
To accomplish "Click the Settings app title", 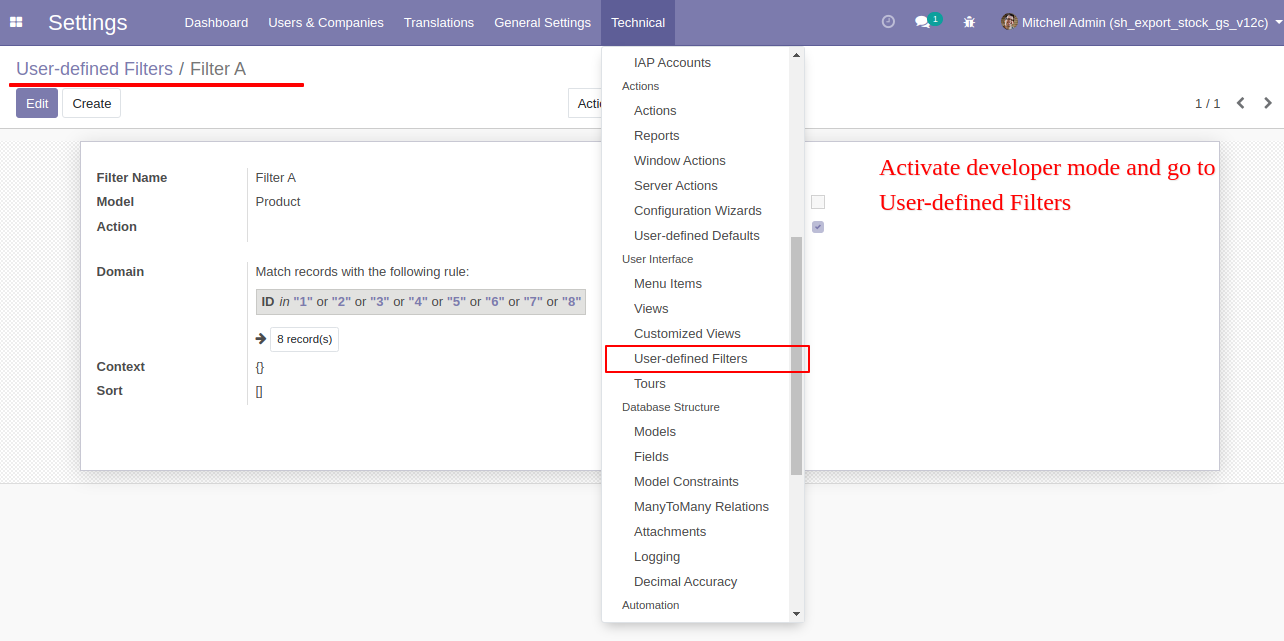I will click(88, 22).
